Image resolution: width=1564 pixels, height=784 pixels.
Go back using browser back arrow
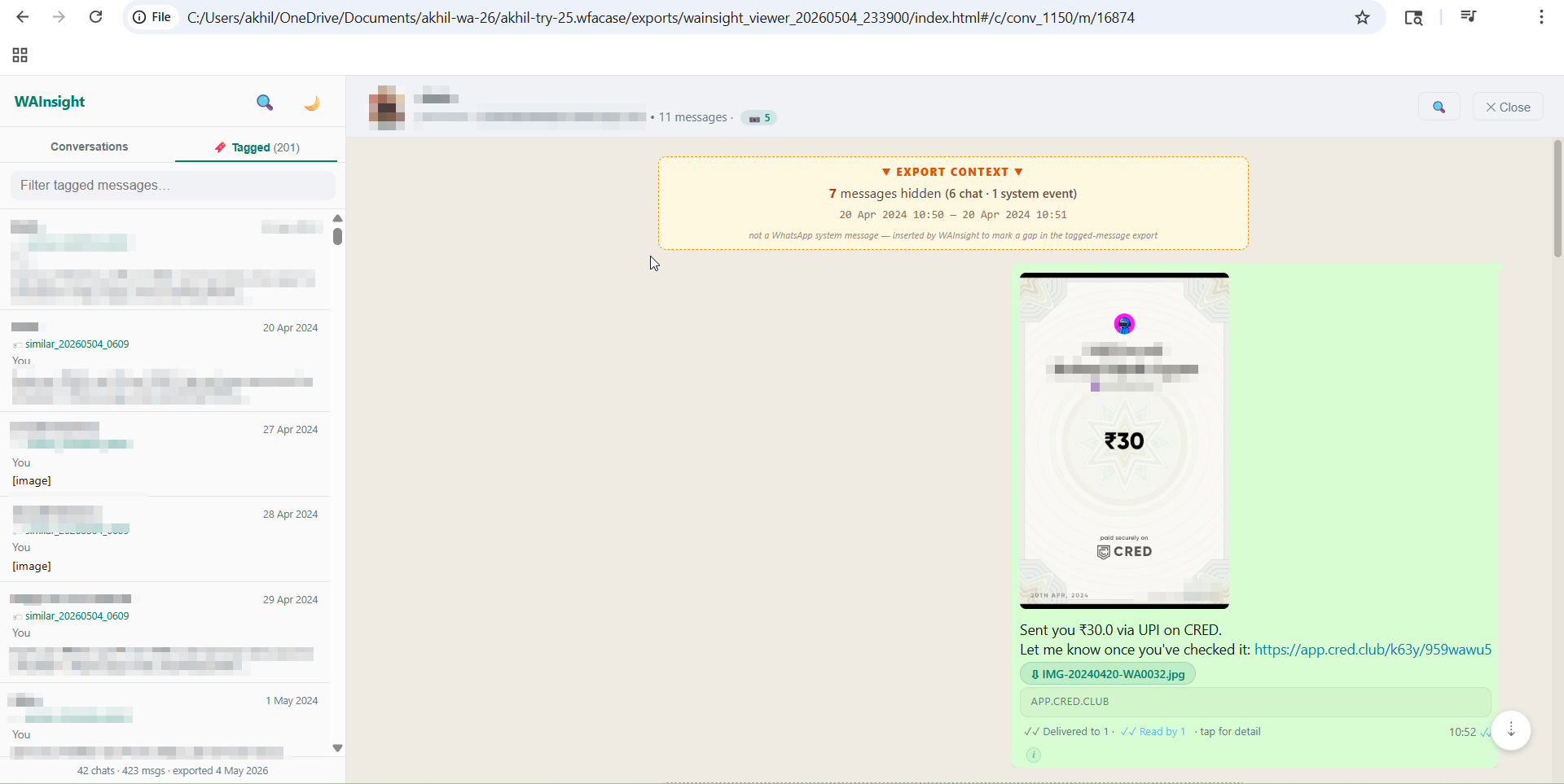click(23, 17)
